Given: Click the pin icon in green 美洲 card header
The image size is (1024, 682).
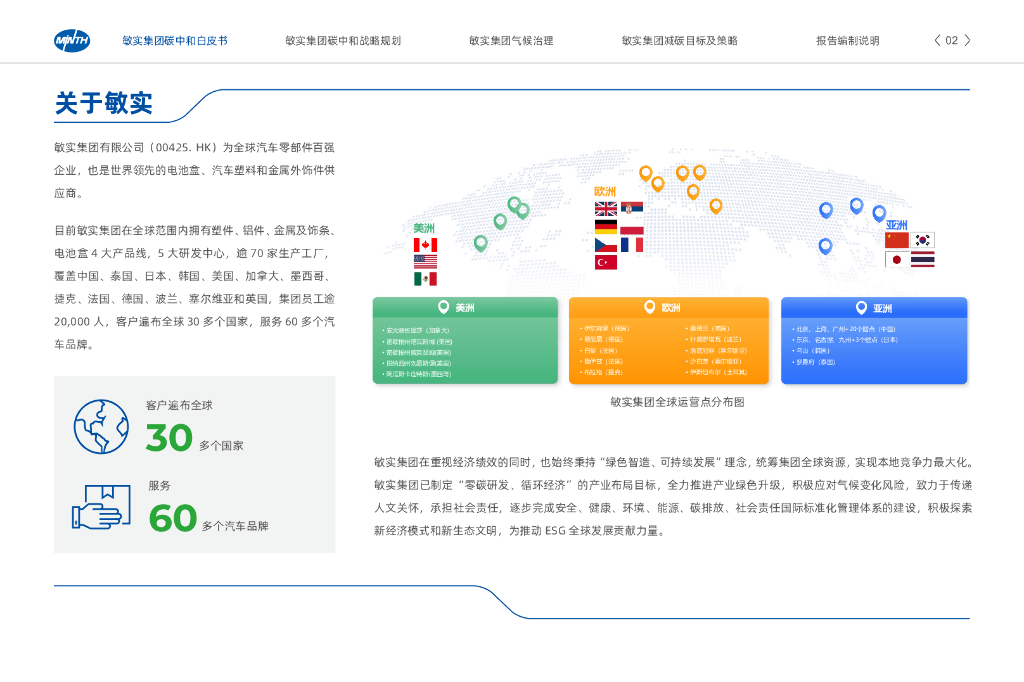Looking at the screenshot, I should pyautogui.click(x=443, y=307).
